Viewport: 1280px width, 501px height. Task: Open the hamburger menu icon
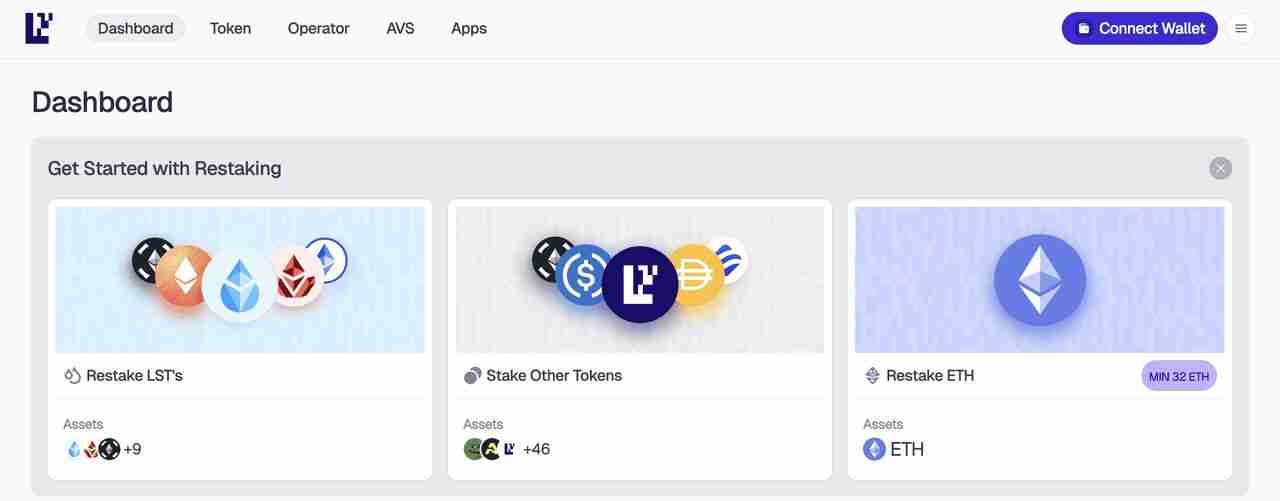pos(1241,28)
